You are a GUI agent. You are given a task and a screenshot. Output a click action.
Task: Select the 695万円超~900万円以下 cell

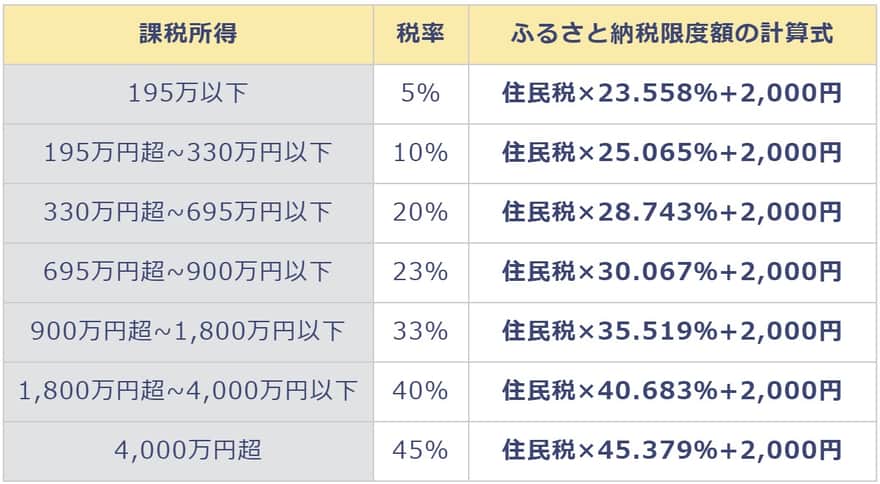(x=188, y=273)
